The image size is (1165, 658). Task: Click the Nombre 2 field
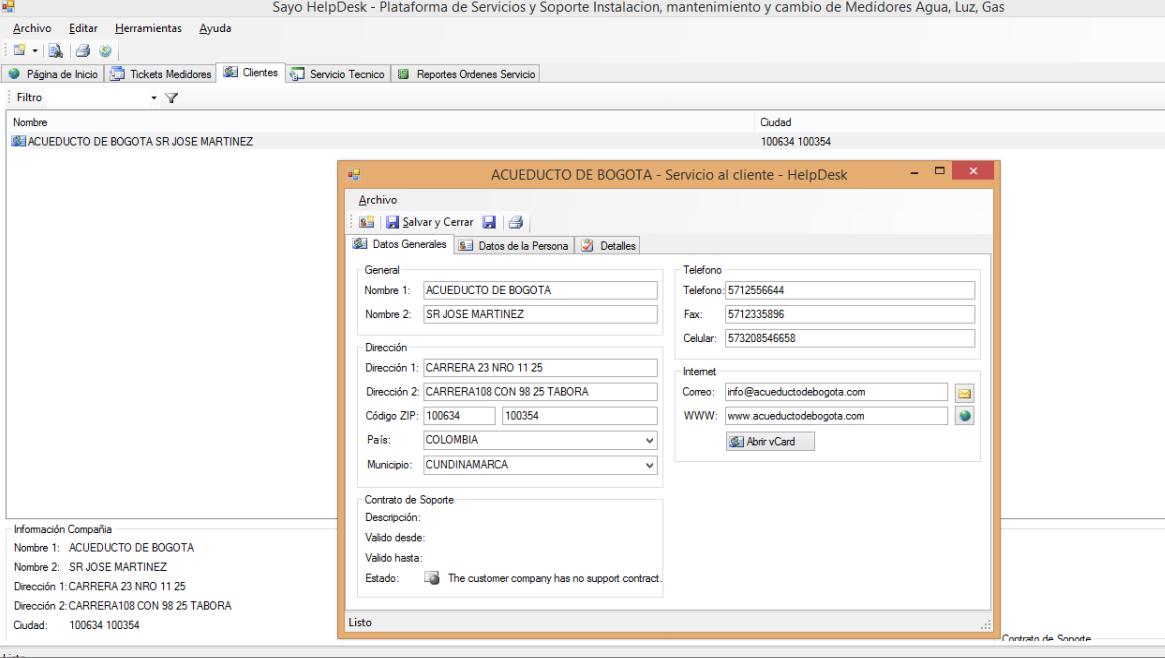[x=540, y=314]
